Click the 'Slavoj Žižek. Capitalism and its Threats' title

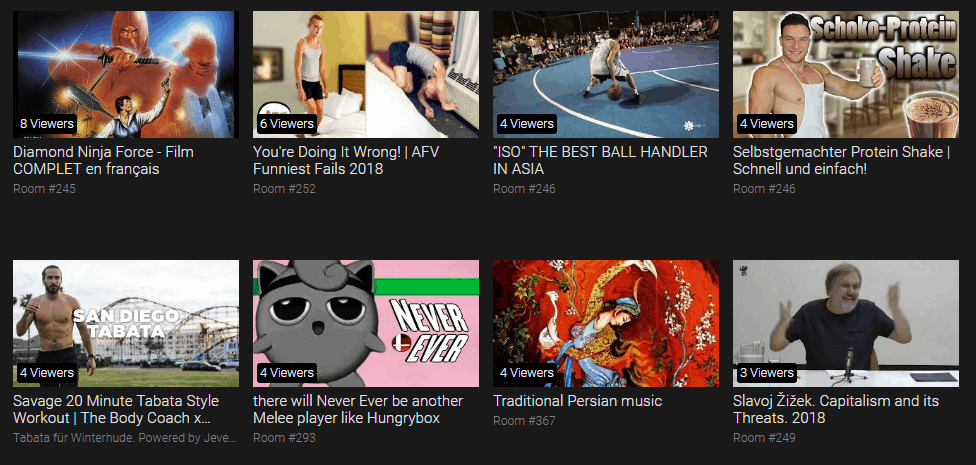[836, 409]
